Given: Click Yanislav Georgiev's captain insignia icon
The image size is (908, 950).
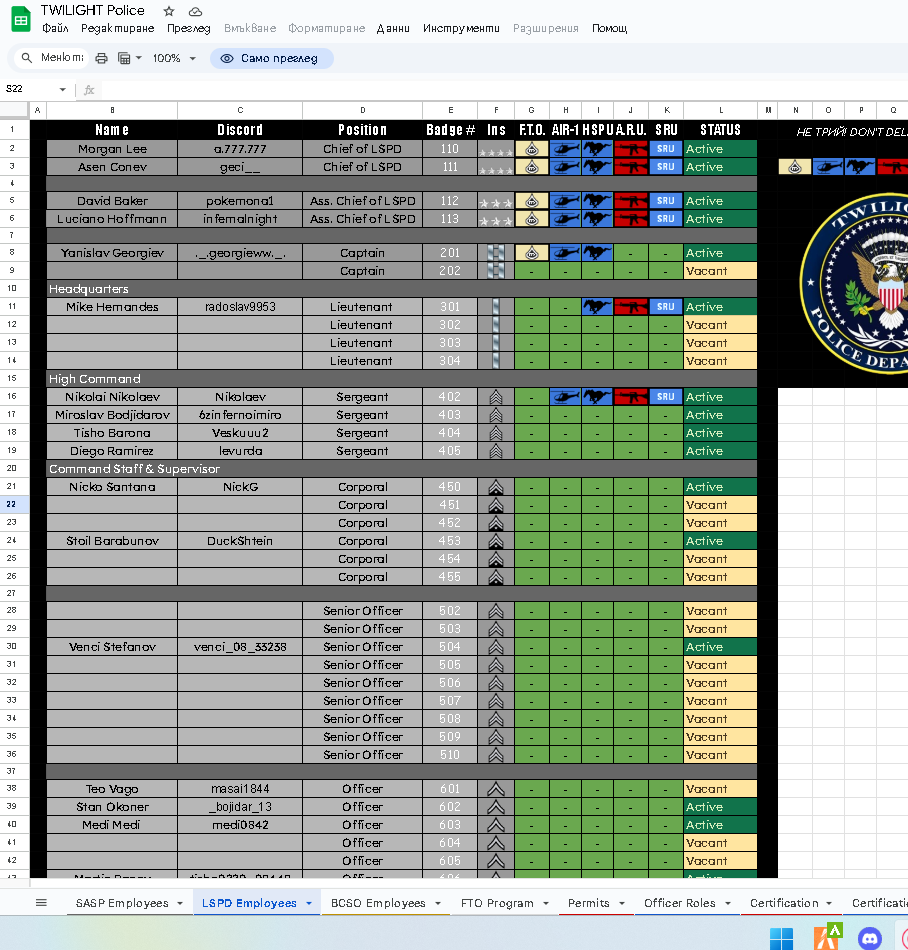Looking at the screenshot, I should coord(496,253).
